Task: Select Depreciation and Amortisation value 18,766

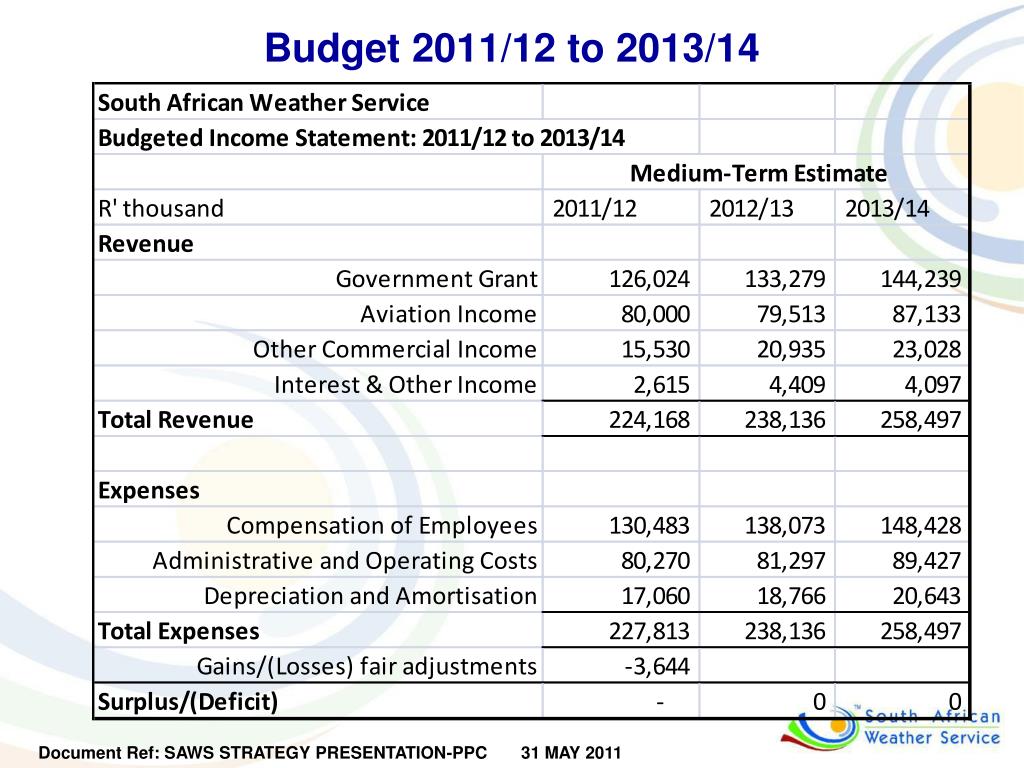Action: [x=791, y=596]
